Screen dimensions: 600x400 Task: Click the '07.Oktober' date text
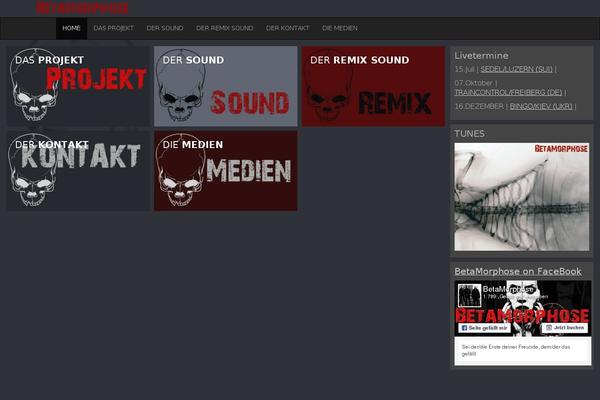pos(473,83)
